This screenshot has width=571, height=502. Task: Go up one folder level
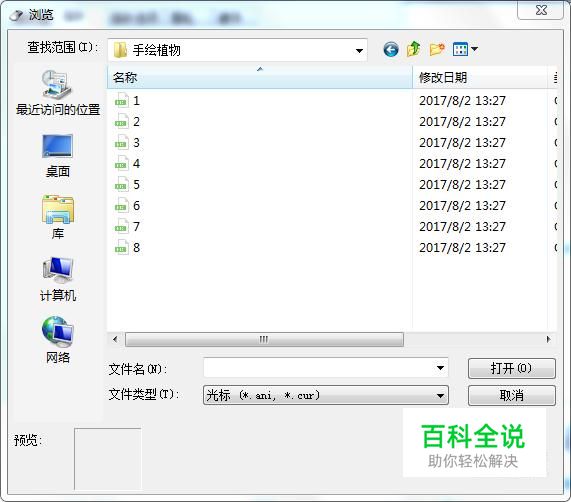pos(413,49)
